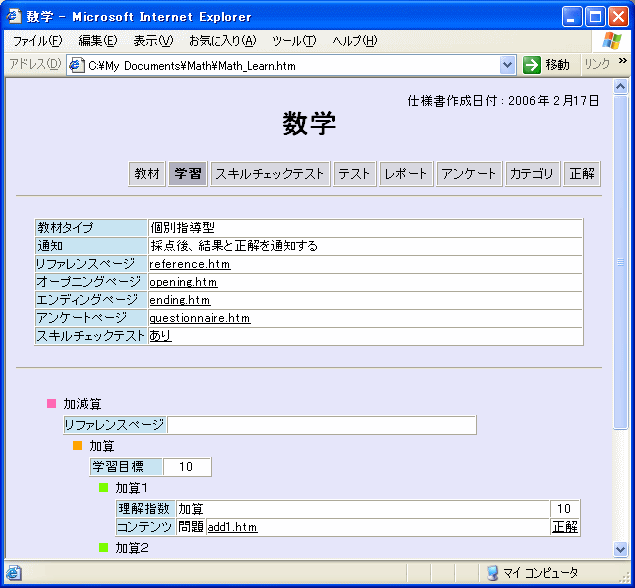Click the IE icon in title bar
Screen dimensions: 635x588
point(15,16)
